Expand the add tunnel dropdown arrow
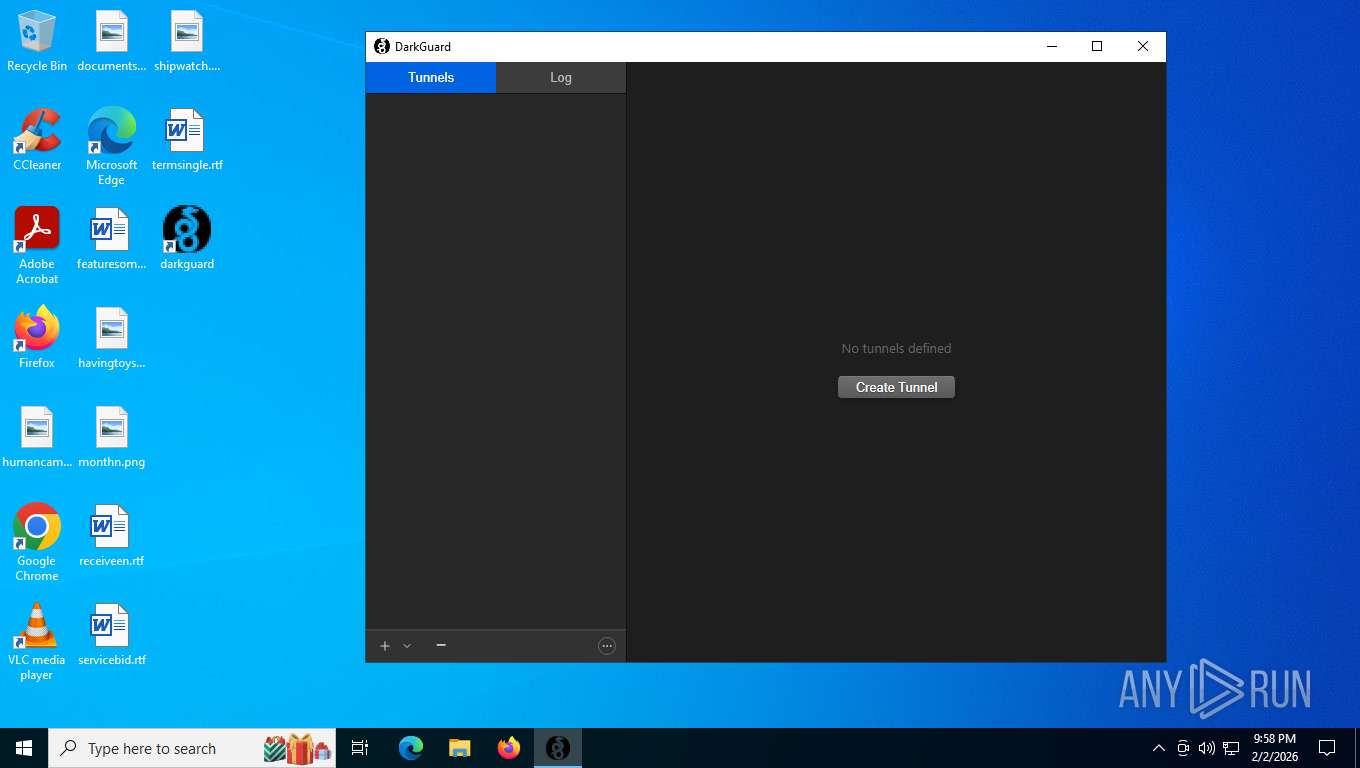 (407, 646)
